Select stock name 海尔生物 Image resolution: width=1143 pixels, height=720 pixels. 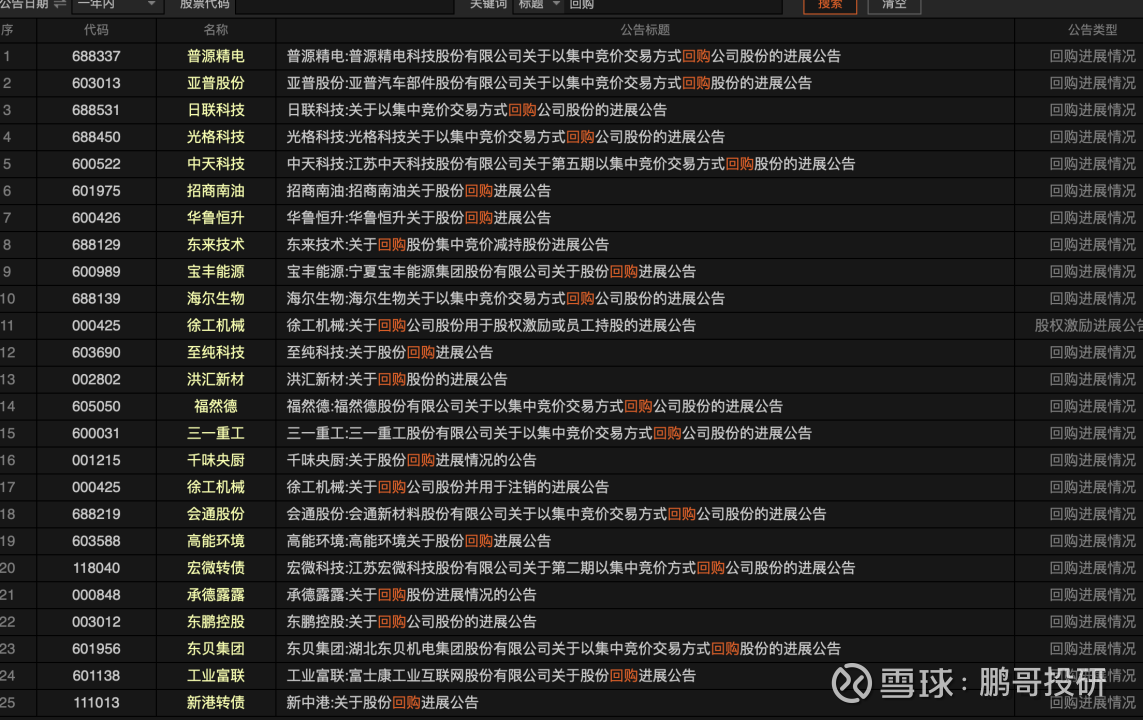point(216,299)
